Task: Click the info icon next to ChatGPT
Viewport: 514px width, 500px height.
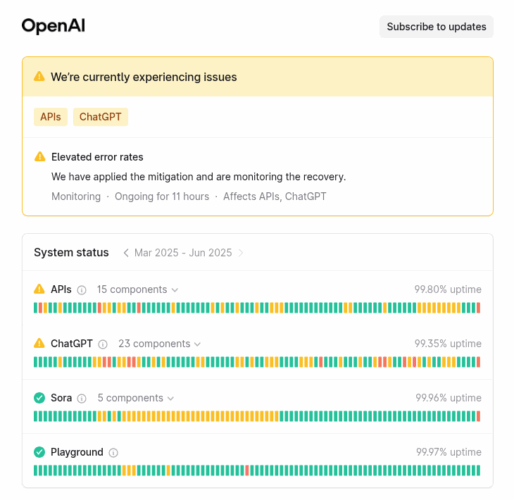Action: pos(103,344)
